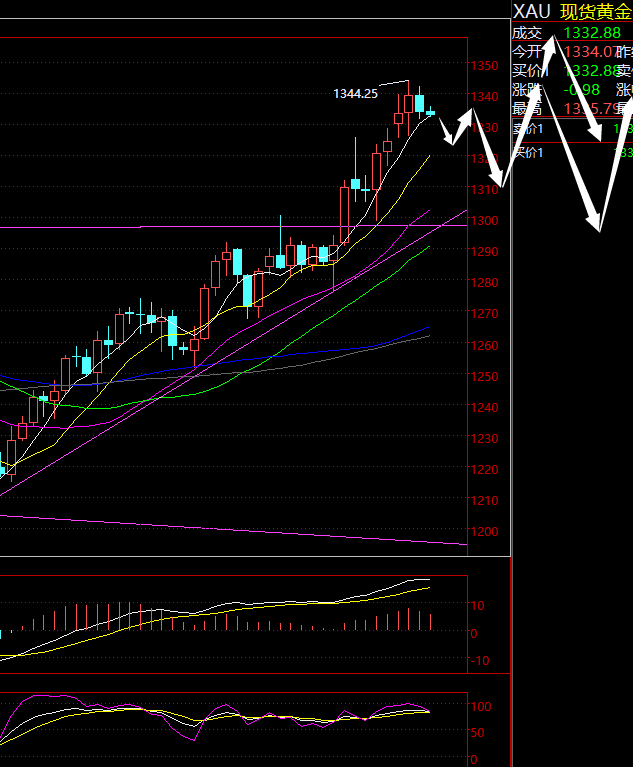Click the 1200 price axis label
633x767 pixels.
(x=484, y=532)
